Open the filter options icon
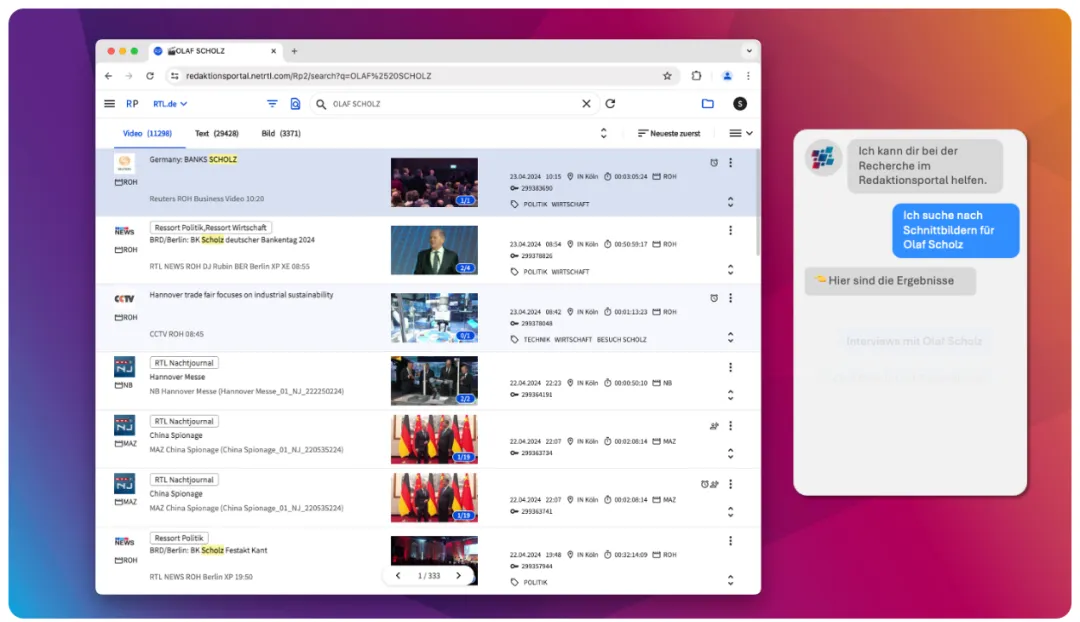 tap(272, 104)
